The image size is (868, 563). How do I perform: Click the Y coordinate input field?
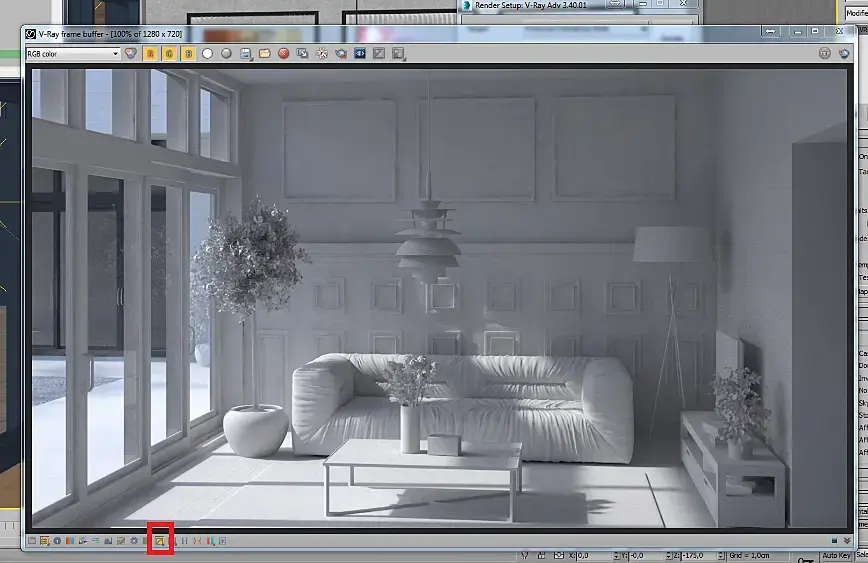[647, 556]
